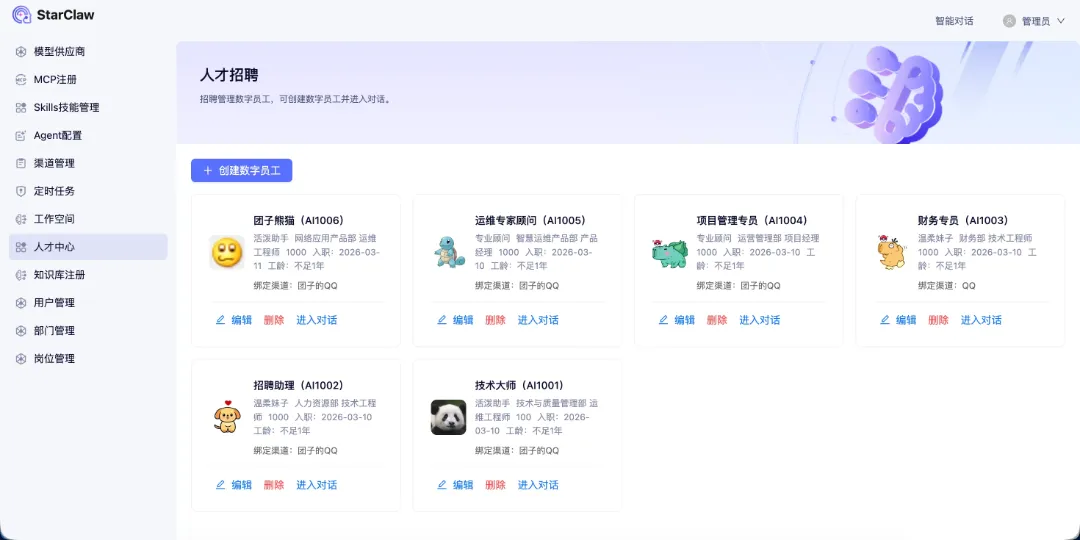Screen dimensions: 1080x540
Task: Delete the 团子熊猫 employee
Action: [274, 320]
